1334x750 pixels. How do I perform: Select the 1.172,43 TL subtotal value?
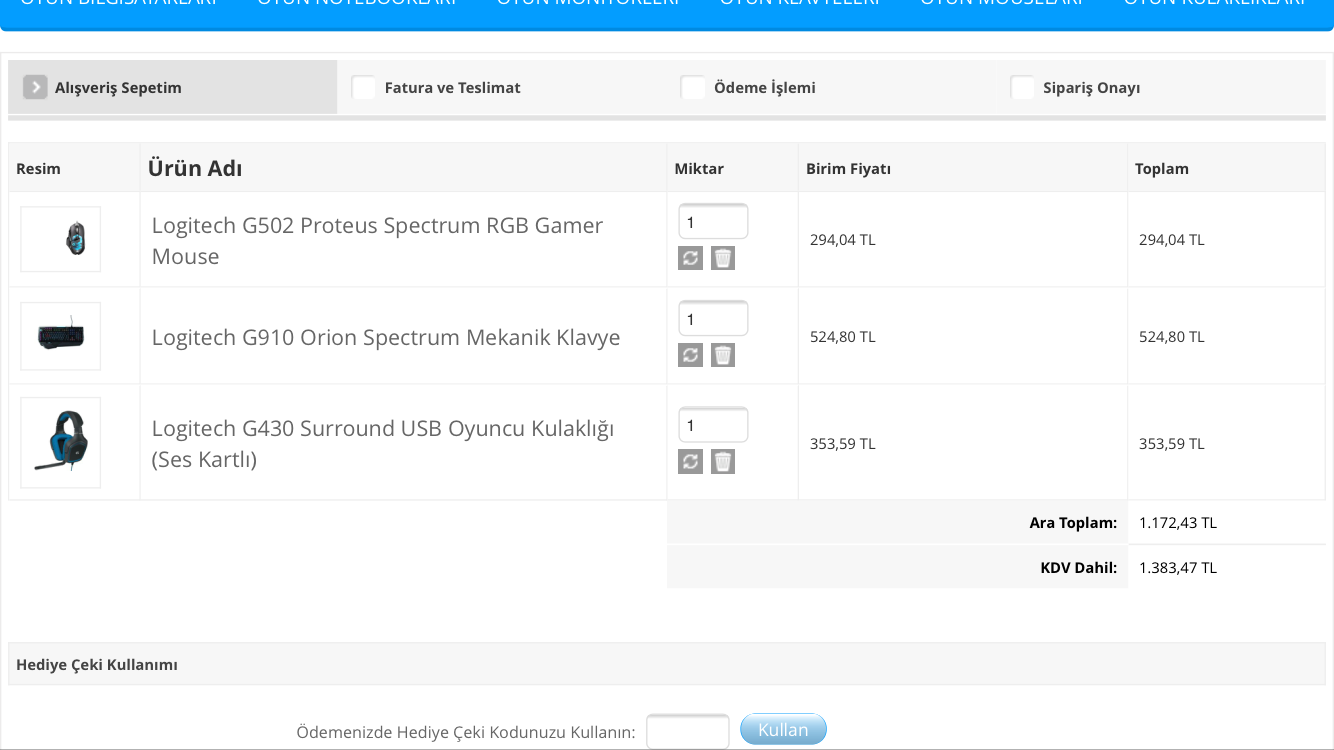coord(1178,522)
